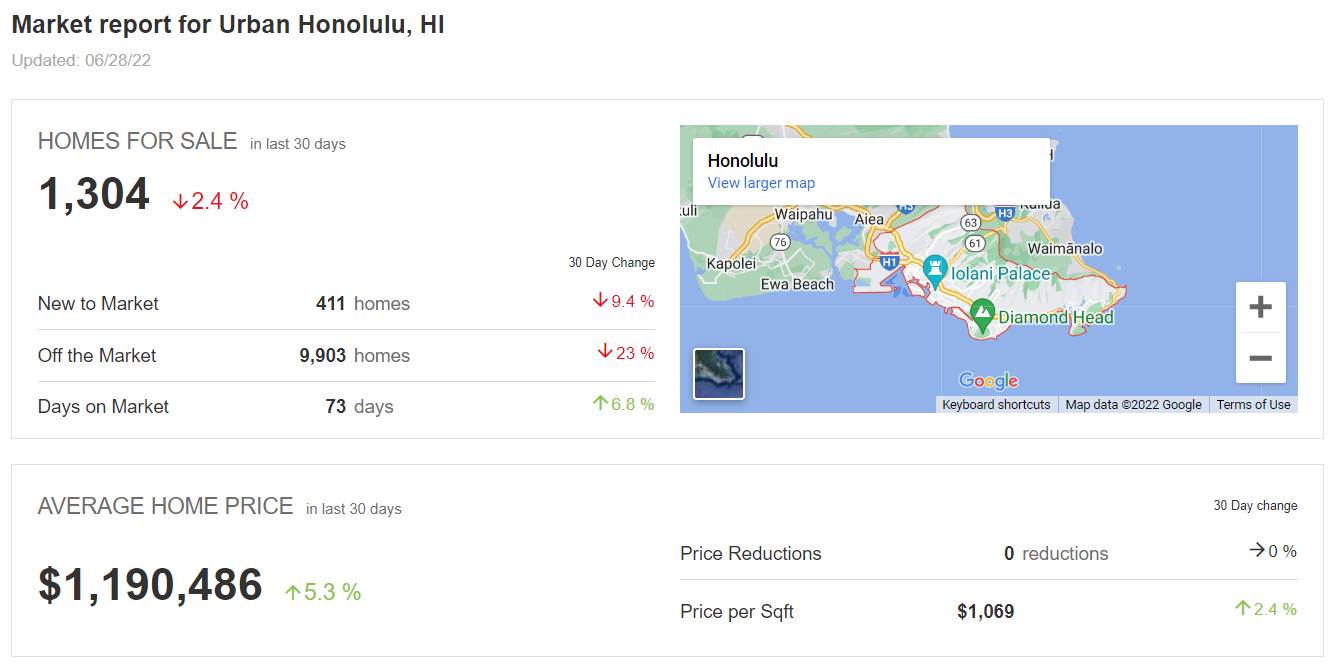1335x668 pixels.
Task: Click the Updated 06/28/22 timestamp
Action: pyautogui.click(x=81, y=60)
